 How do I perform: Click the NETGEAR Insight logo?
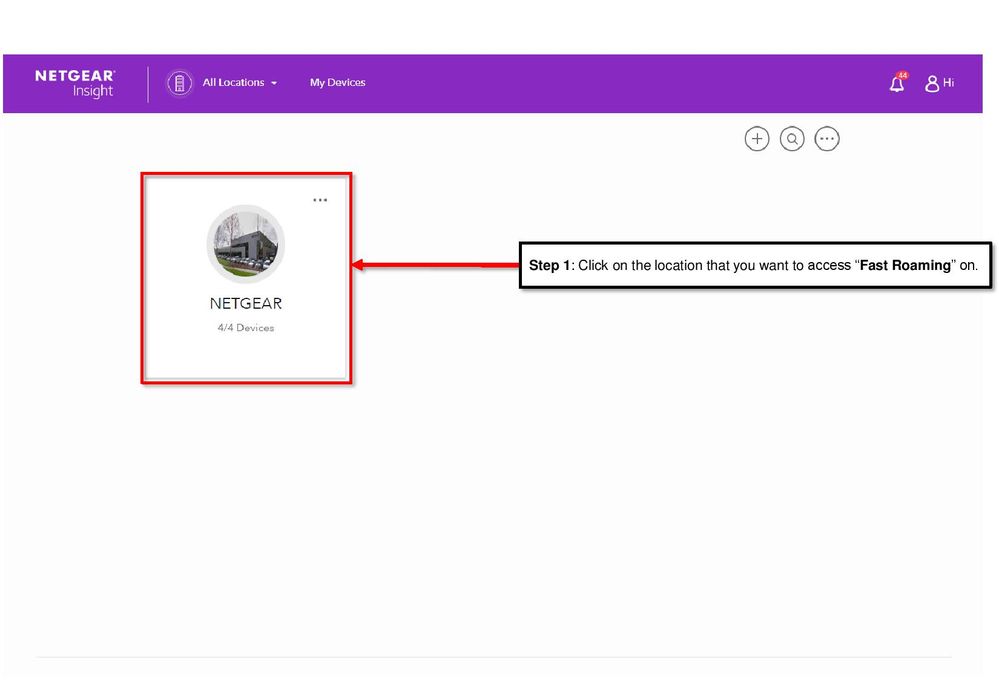coord(75,83)
